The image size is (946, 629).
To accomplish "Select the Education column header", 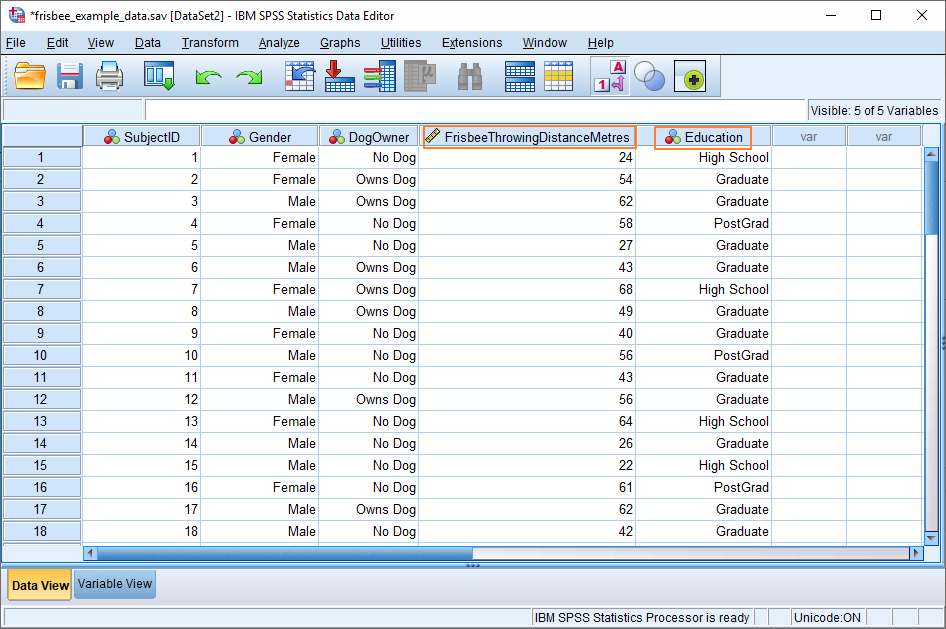I will (x=703, y=137).
